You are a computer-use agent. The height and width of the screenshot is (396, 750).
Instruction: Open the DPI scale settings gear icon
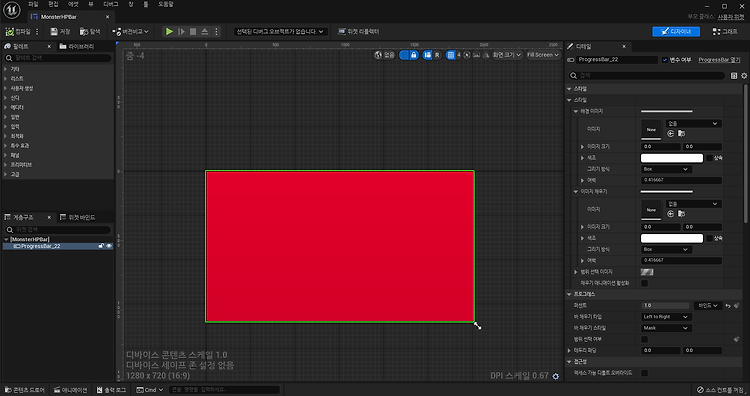[x=555, y=376]
